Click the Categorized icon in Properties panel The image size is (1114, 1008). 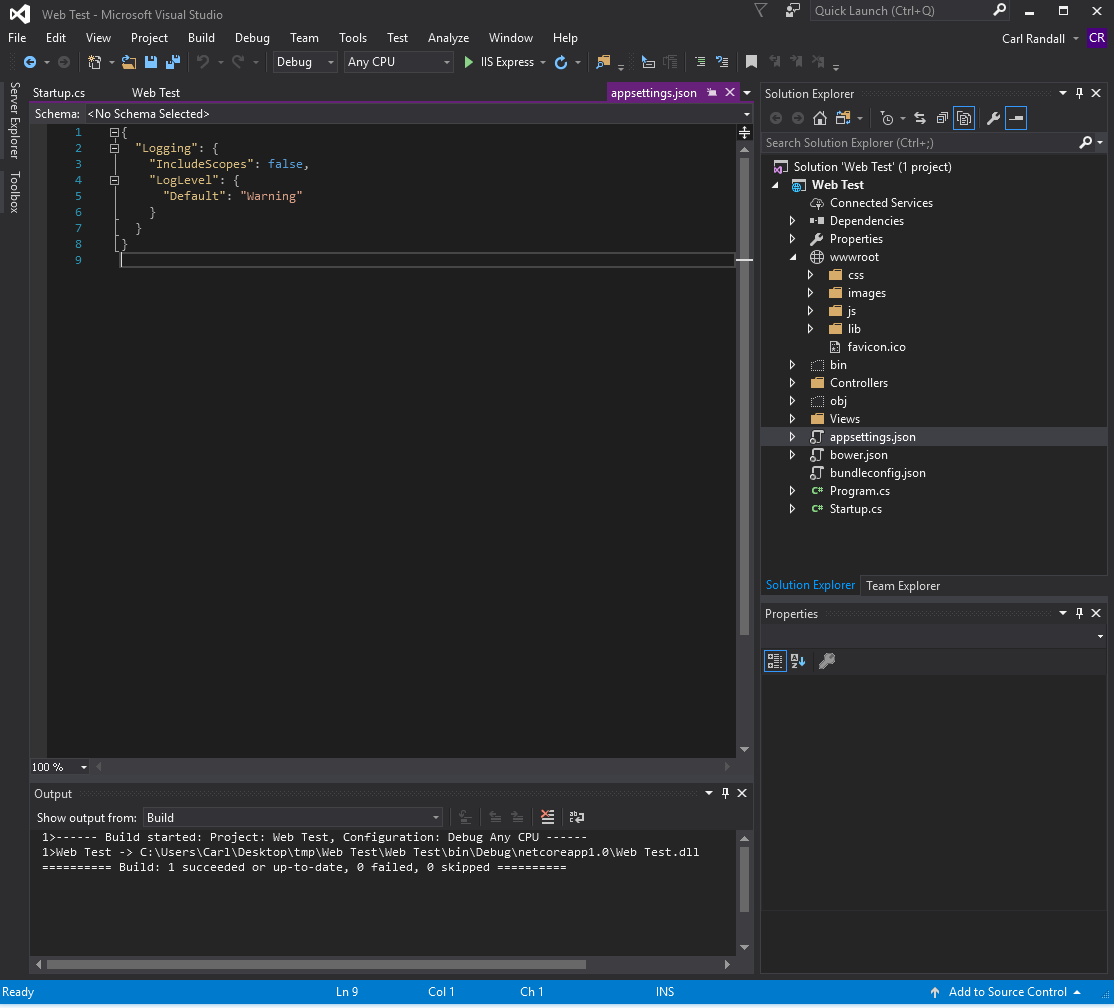pyautogui.click(x=775, y=660)
